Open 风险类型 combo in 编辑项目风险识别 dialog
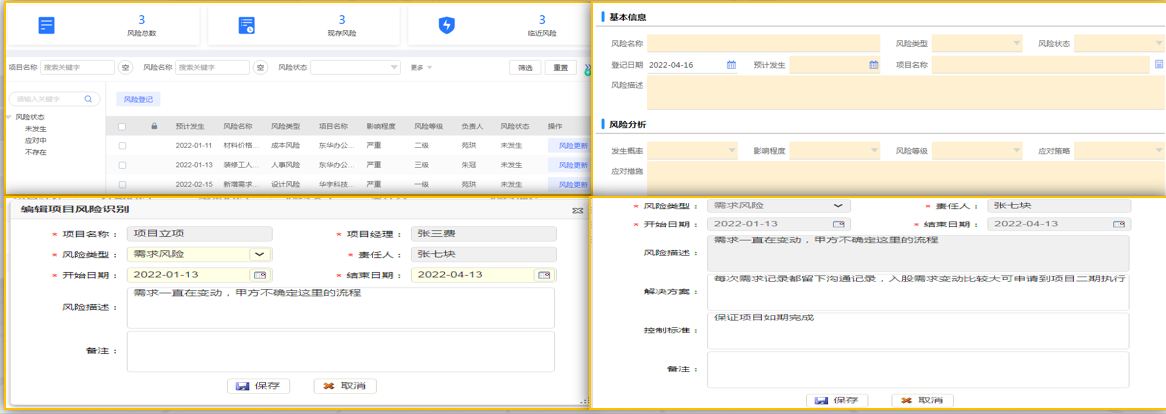The width and height of the screenshot is (1166, 414). (x=260, y=254)
